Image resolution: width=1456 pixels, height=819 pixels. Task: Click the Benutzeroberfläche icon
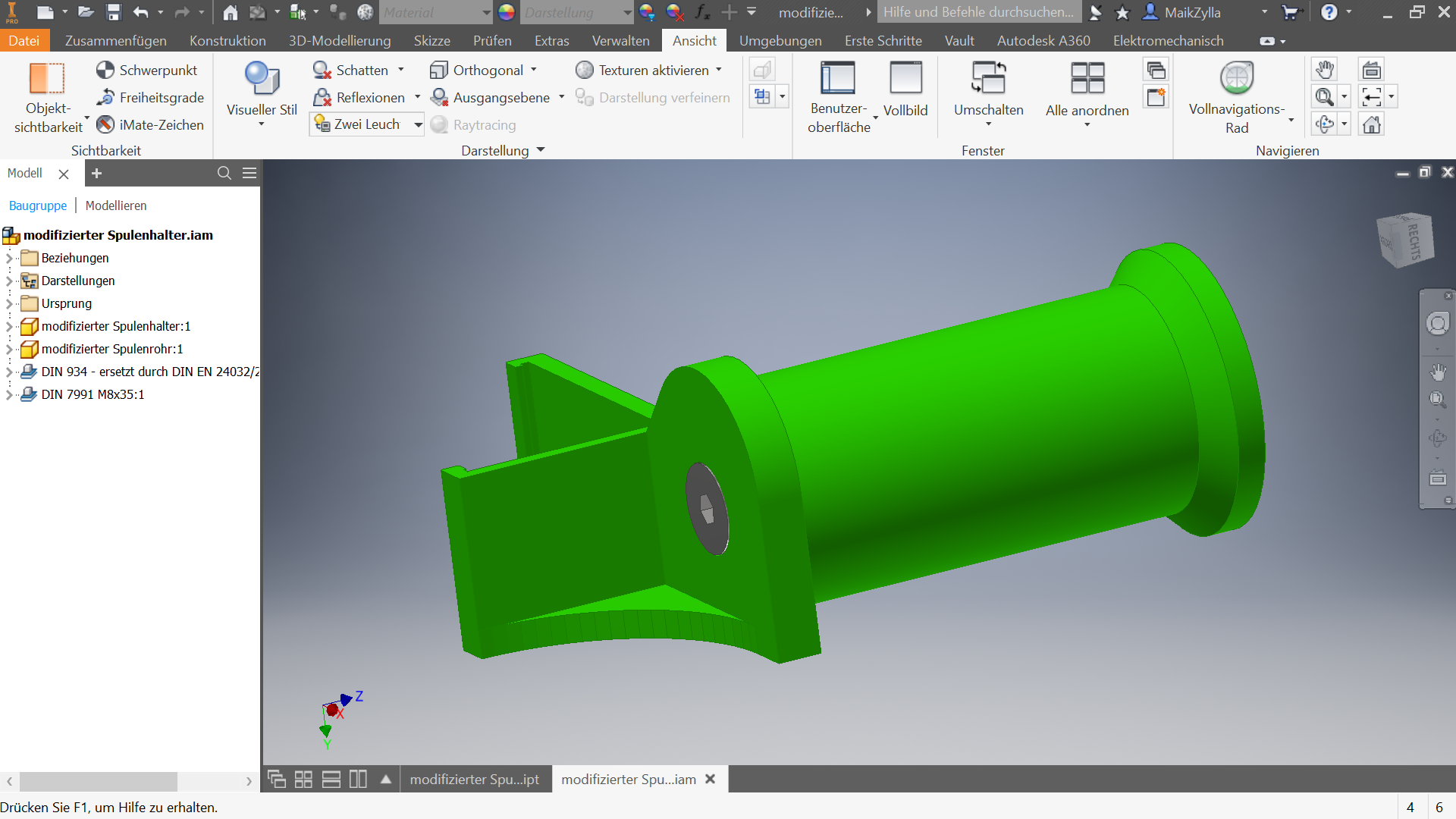click(x=838, y=78)
